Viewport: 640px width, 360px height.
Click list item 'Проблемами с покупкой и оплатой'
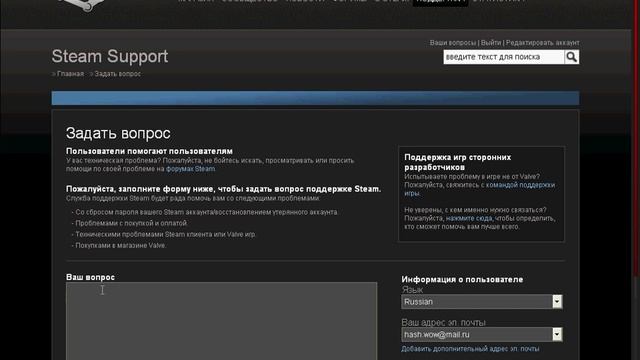131,223
